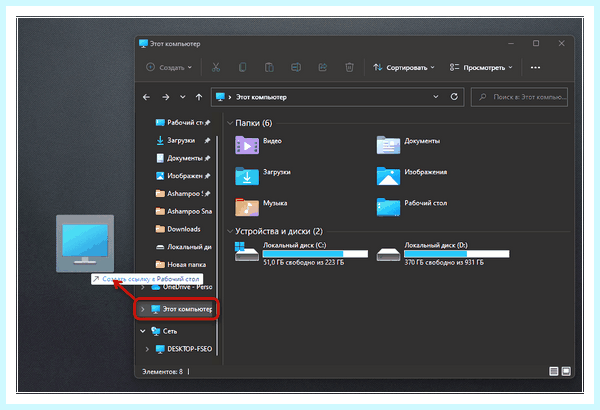Open the Создать dropdown button
The width and height of the screenshot is (600, 410).
pos(169,67)
